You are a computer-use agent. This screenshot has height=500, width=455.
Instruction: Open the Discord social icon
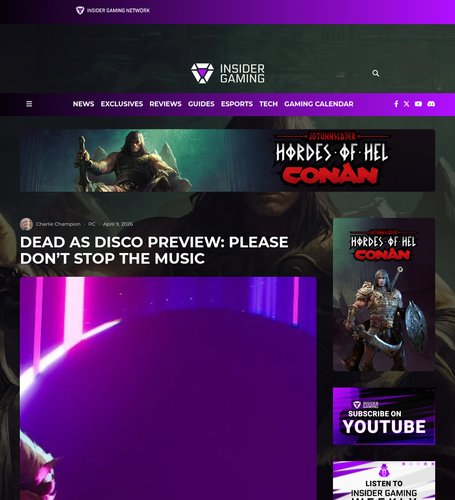tap(431, 104)
